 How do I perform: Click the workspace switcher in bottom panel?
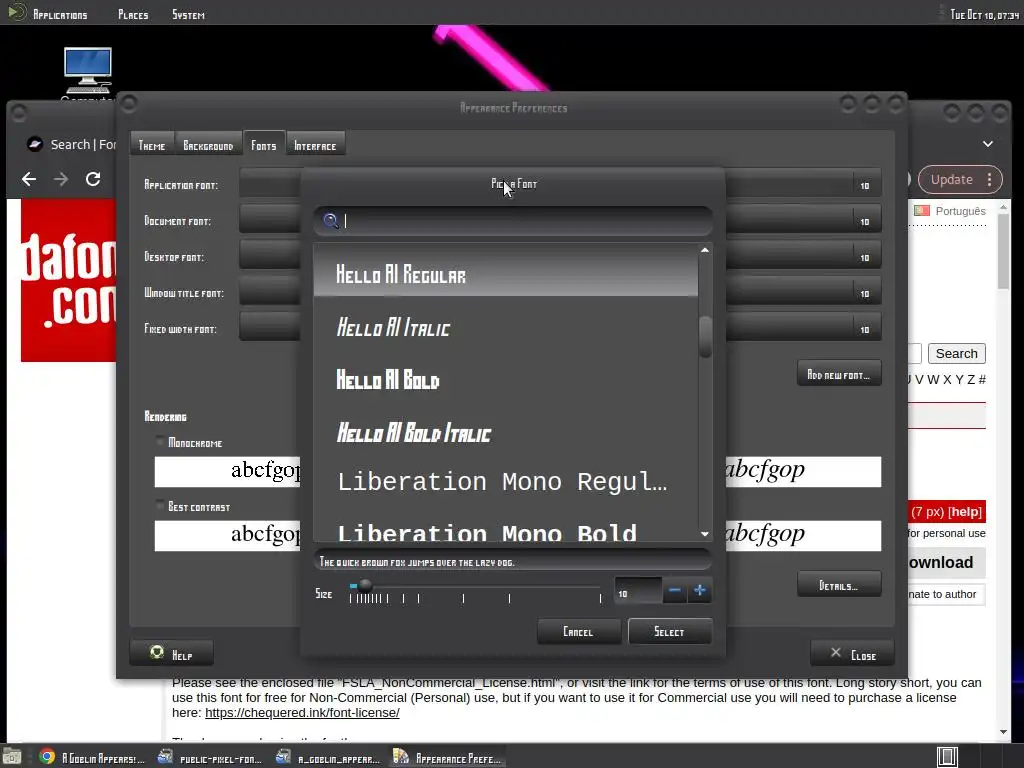tap(947, 757)
